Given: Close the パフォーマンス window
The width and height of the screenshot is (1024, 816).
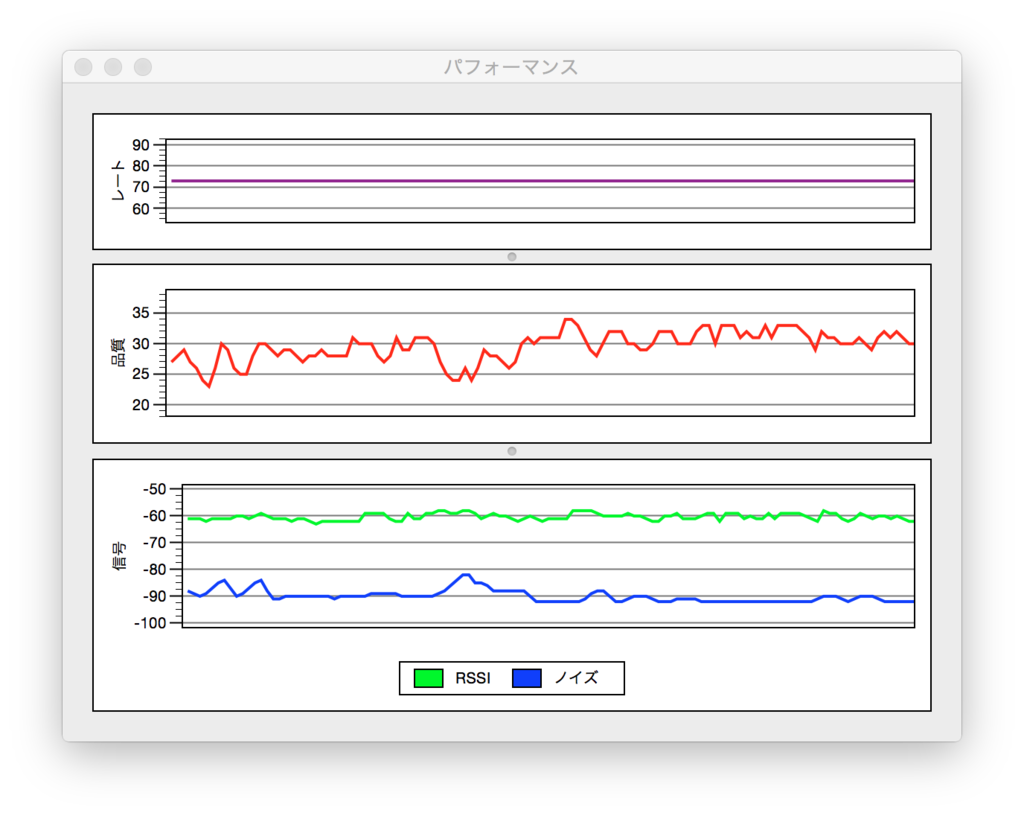Looking at the screenshot, I should [x=84, y=67].
